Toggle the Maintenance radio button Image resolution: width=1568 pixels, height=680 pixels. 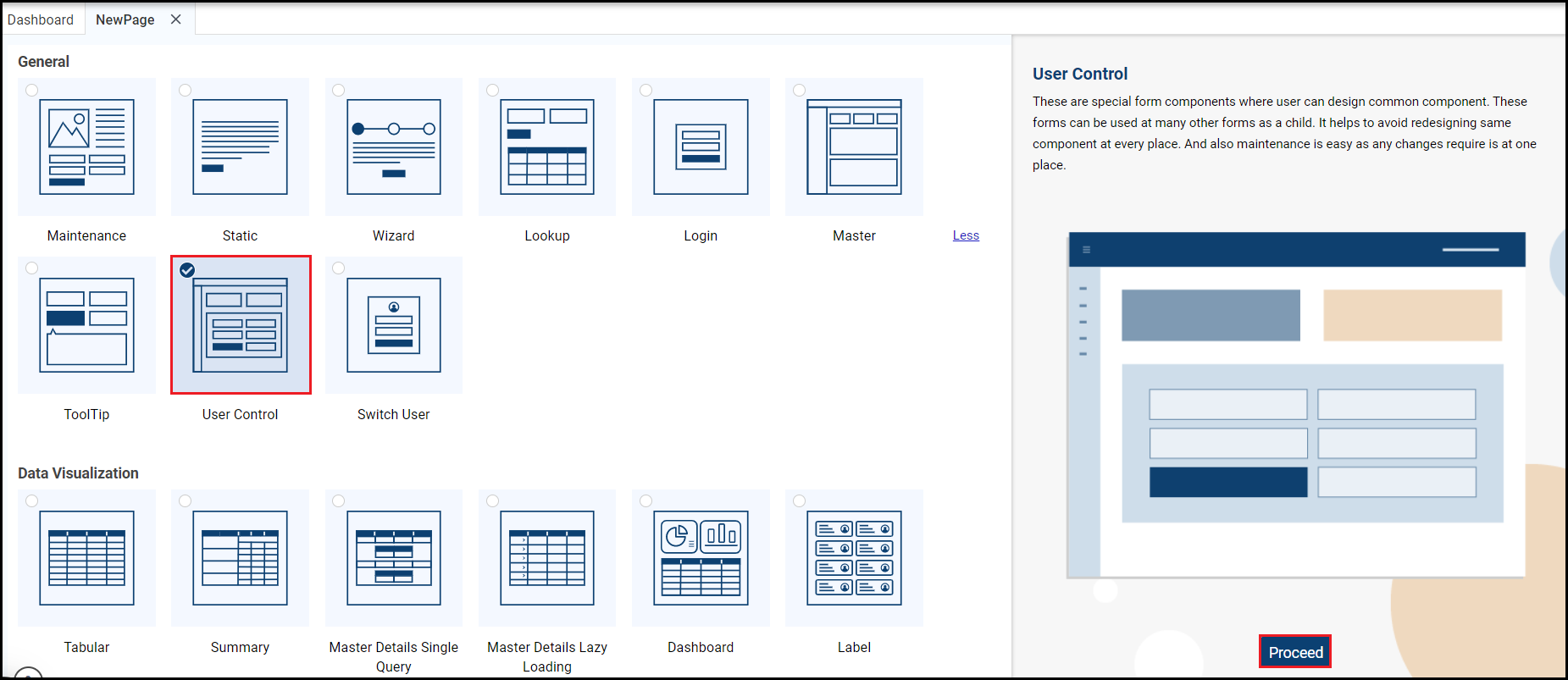pyautogui.click(x=32, y=91)
